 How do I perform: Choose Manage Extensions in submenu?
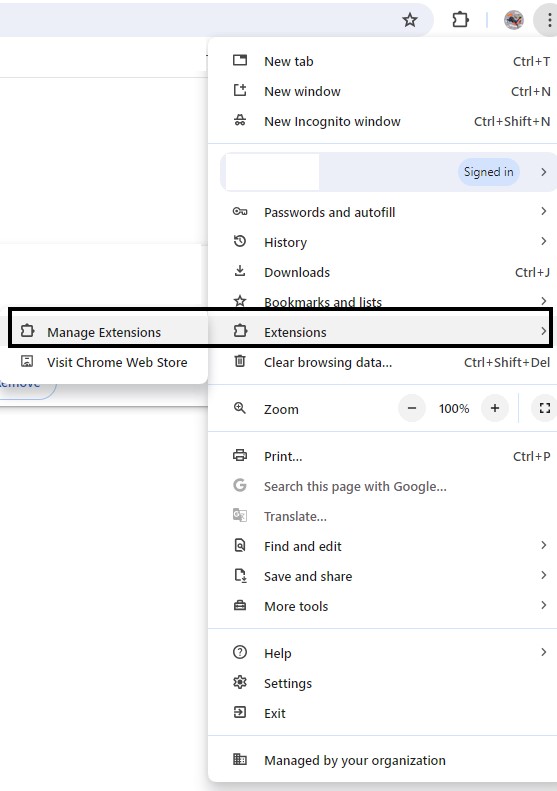(x=104, y=332)
